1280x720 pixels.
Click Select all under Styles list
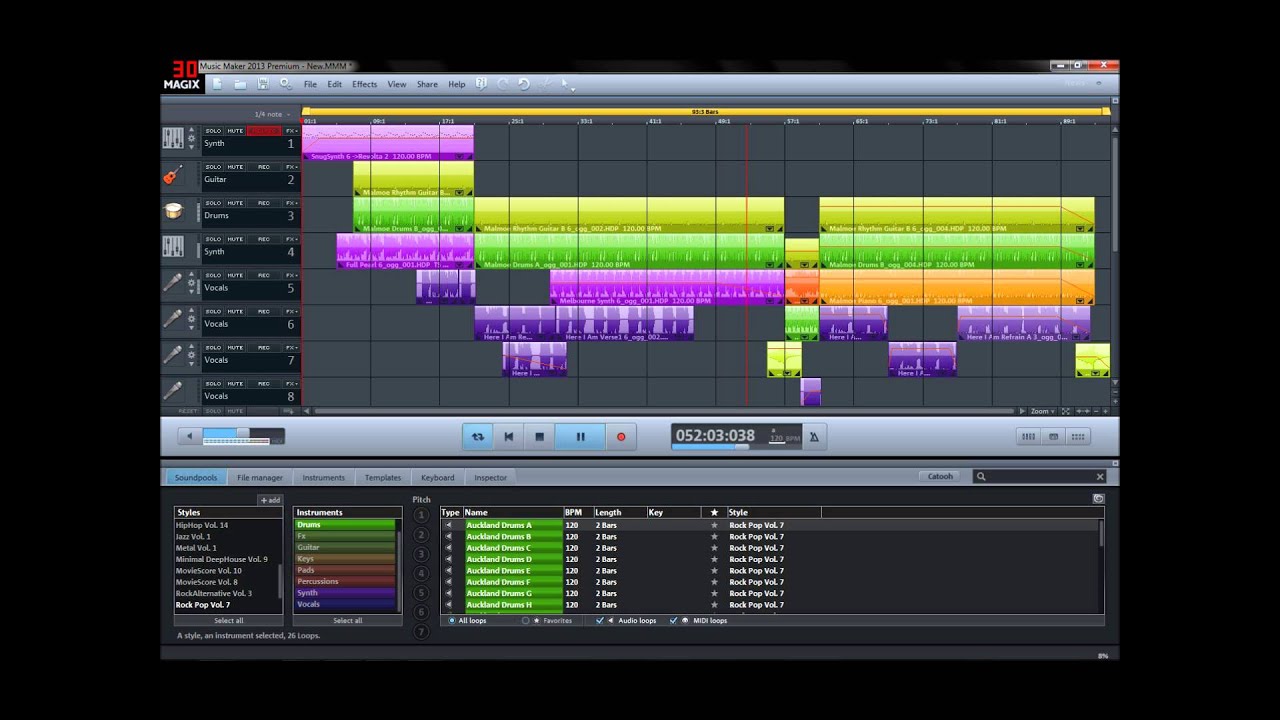229,621
